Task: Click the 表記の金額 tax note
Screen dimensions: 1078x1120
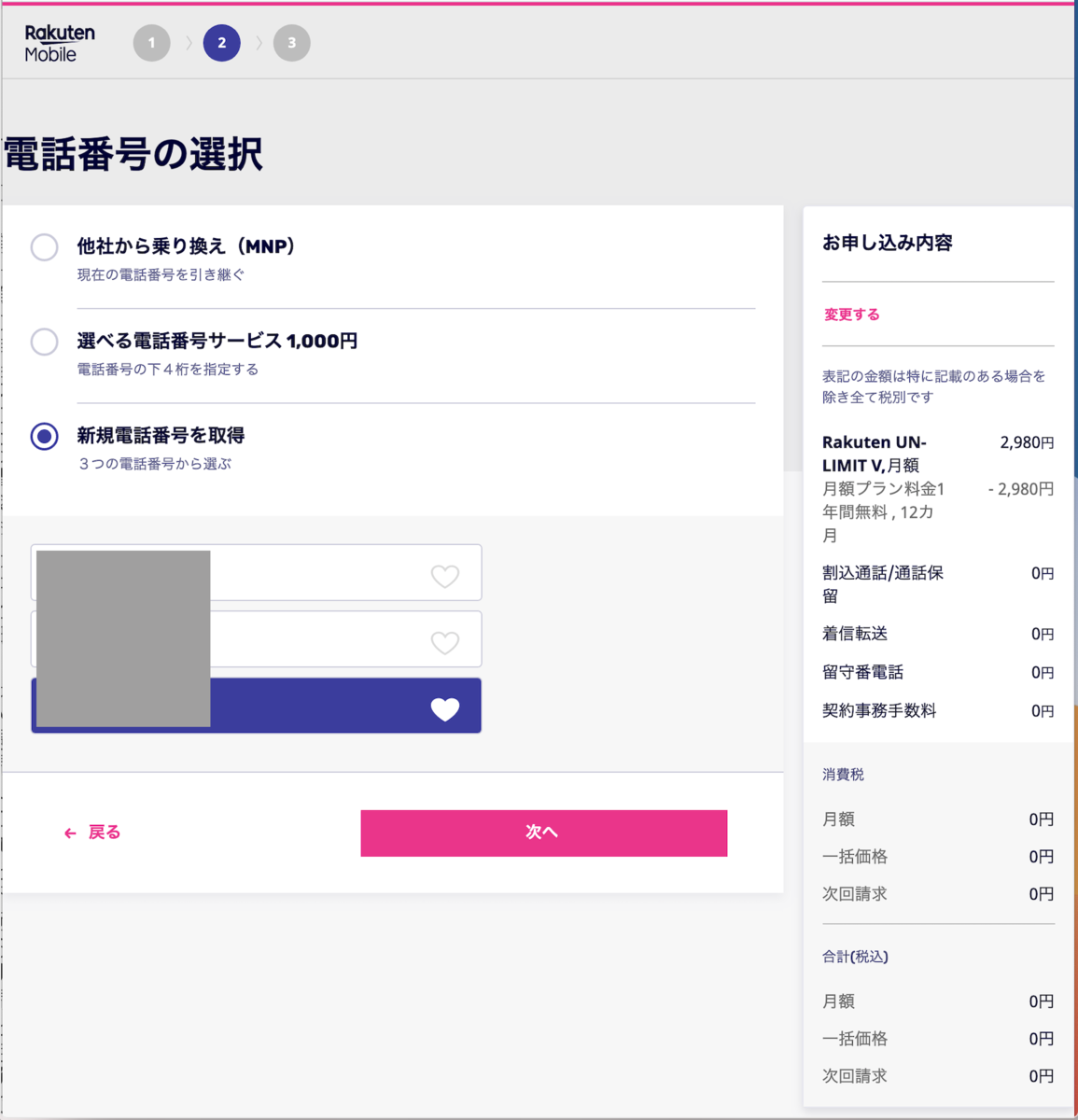Action: click(x=933, y=386)
